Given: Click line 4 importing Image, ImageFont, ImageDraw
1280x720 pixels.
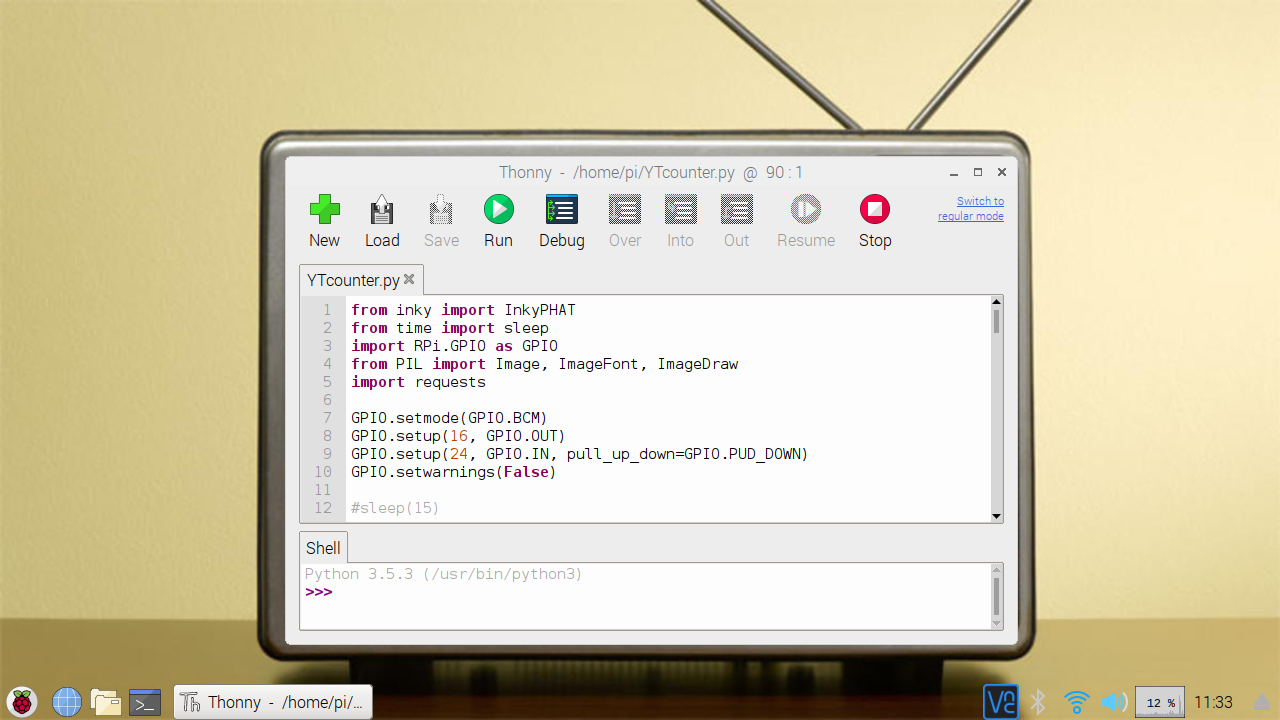Looking at the screenshot, I should (x=544, y=364).
